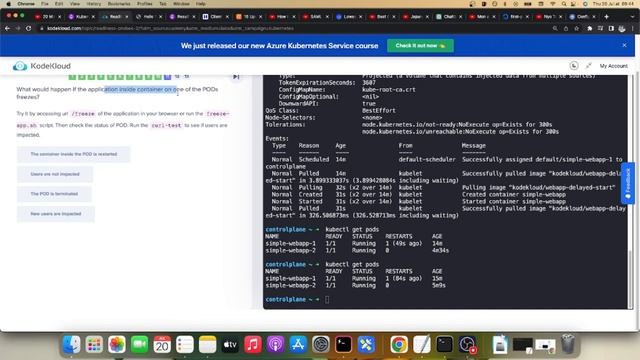Skip to next question with the forward arrow

[x=236, y=77]
